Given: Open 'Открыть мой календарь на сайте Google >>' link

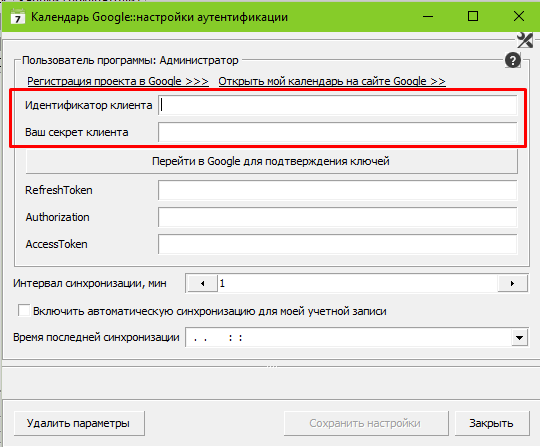Looking at the screenshot, I should point(332,81).
